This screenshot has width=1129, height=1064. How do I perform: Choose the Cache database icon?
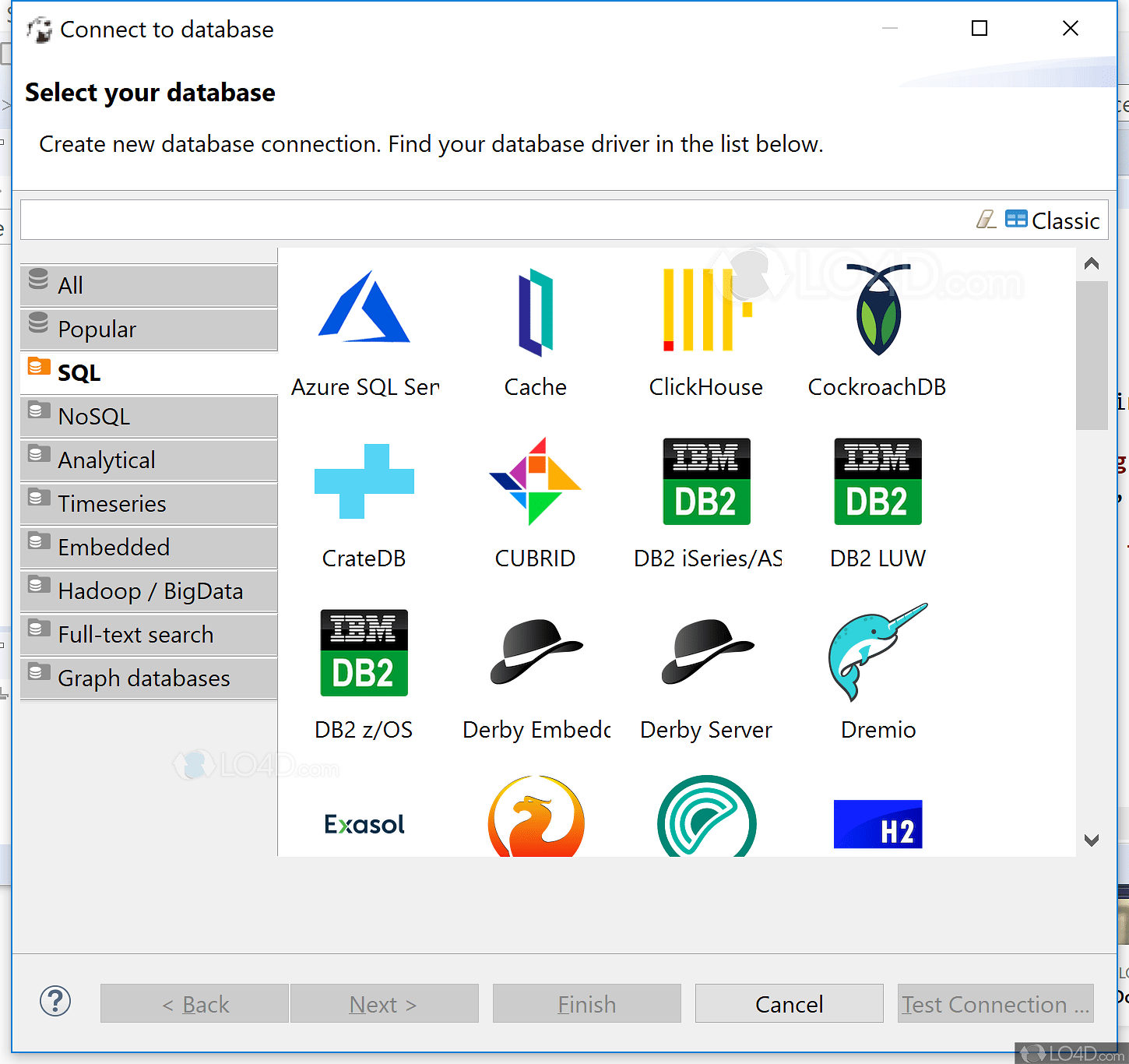pyautogui.click(x=536, y=312)
